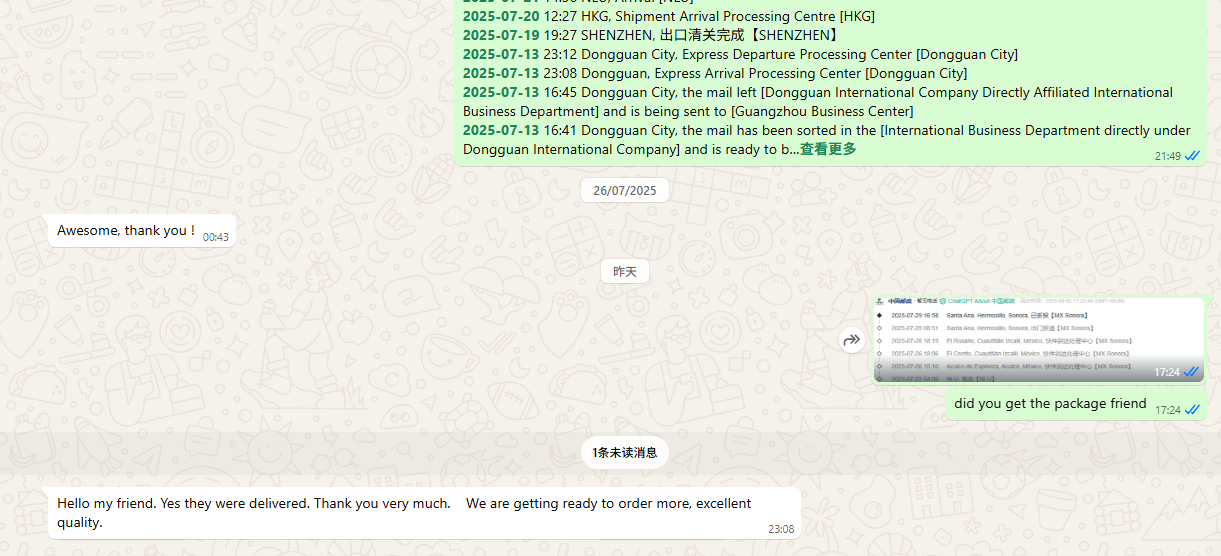This screenshot has width=1221, height=556.
Task: Click the 2025-07-13 23:12 tracking date
Action: [x=500, y=54]
